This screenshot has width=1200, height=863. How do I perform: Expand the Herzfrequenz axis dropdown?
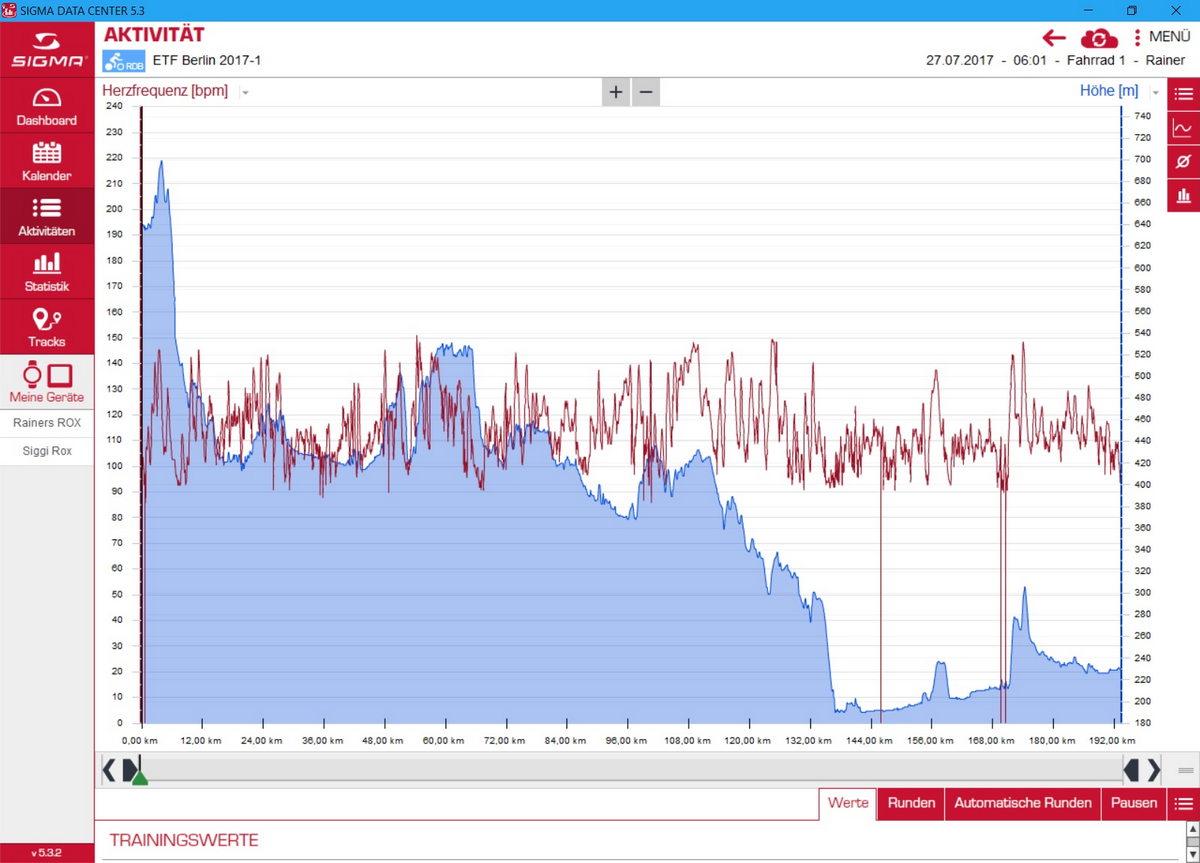tap(245, 92)
